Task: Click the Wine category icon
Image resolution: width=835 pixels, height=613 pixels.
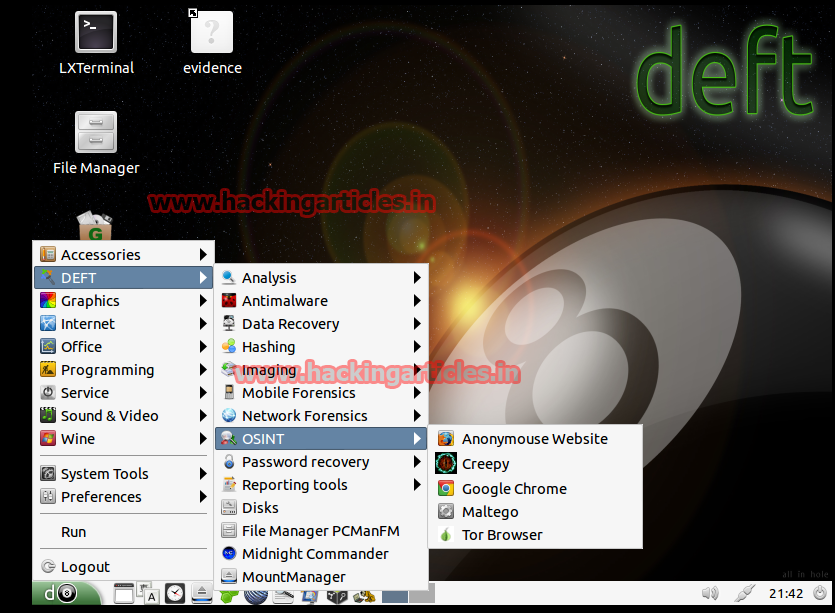Action: coord(48,438)
